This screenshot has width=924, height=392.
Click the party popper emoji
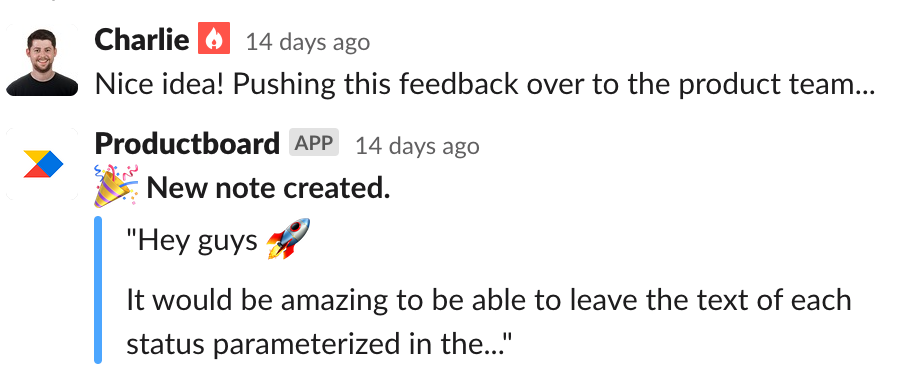click(116, 186)
